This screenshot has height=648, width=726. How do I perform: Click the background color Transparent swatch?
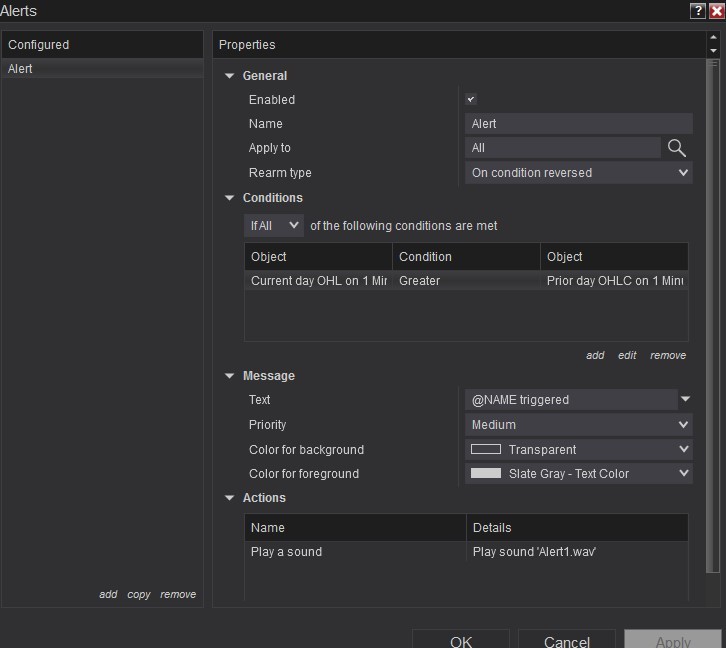(486, 450)
